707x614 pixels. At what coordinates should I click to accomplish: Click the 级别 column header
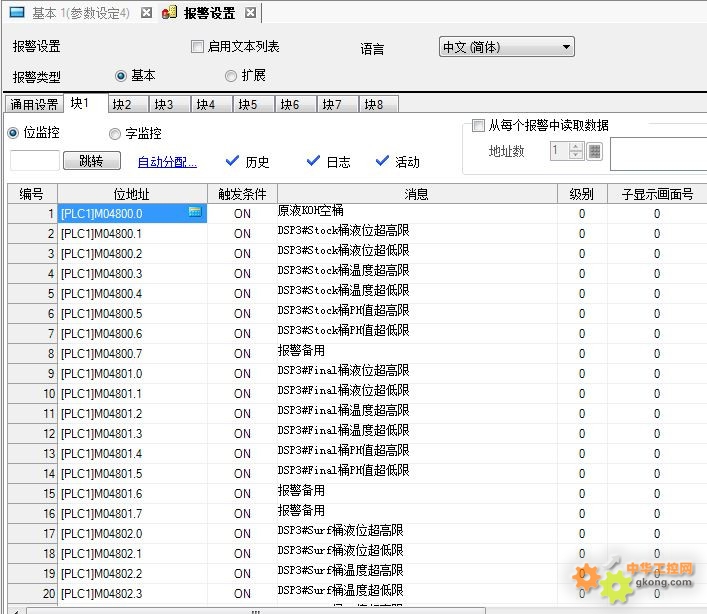[x=582, y=194]
